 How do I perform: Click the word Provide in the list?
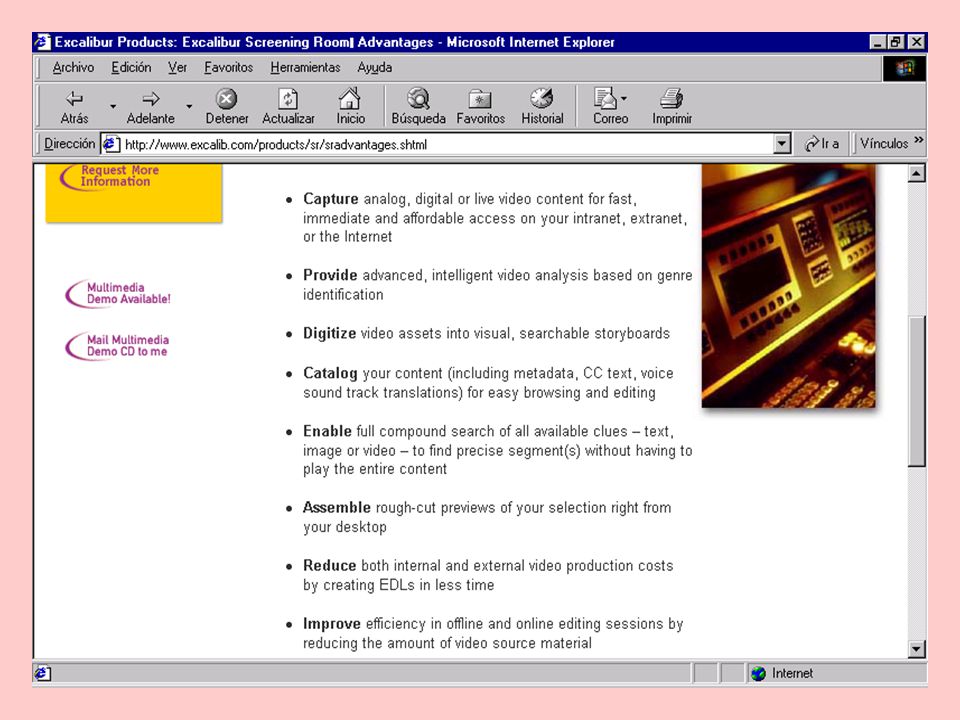(330, 276)
